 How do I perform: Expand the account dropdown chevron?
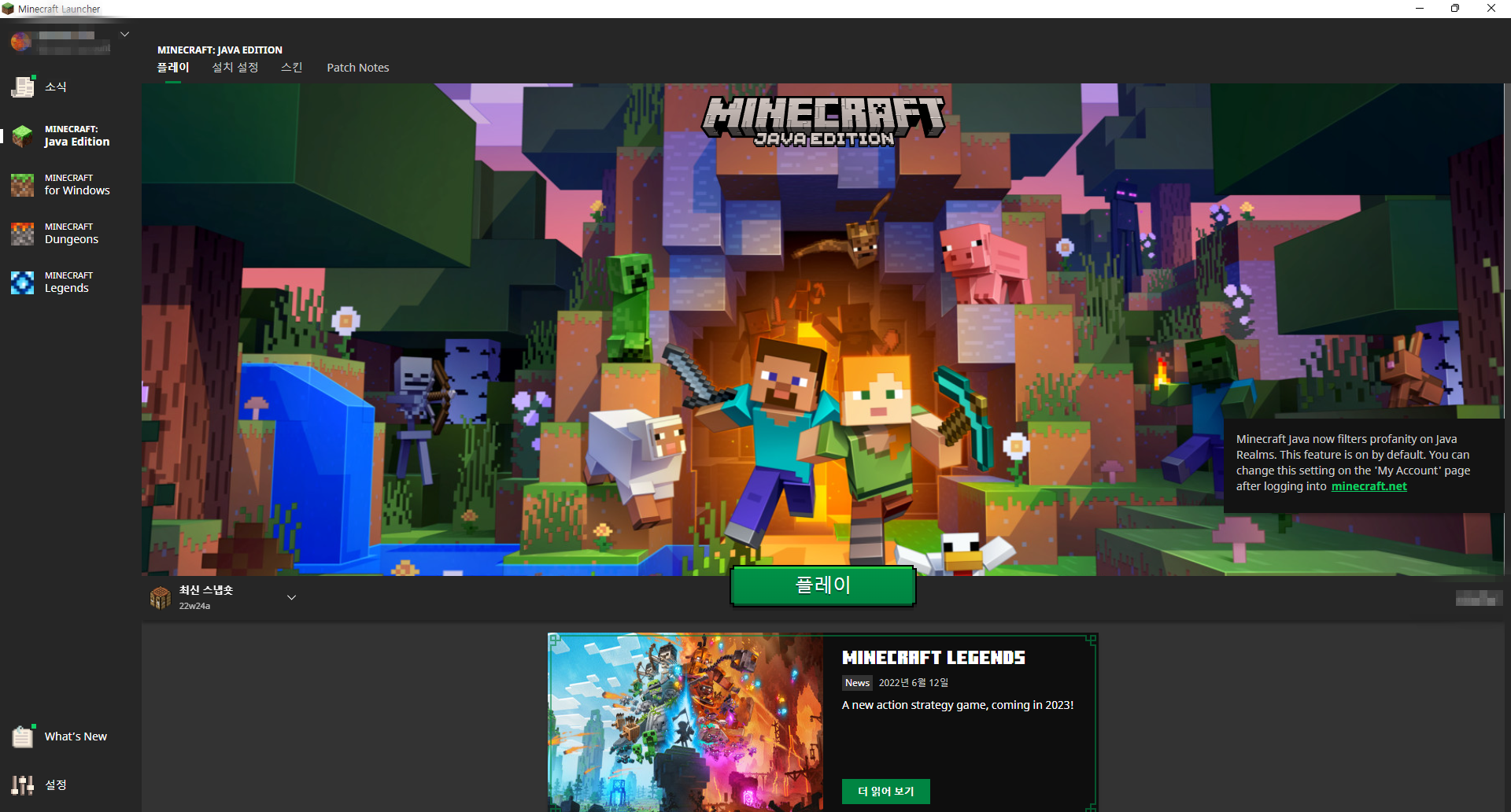pos(124,35)
